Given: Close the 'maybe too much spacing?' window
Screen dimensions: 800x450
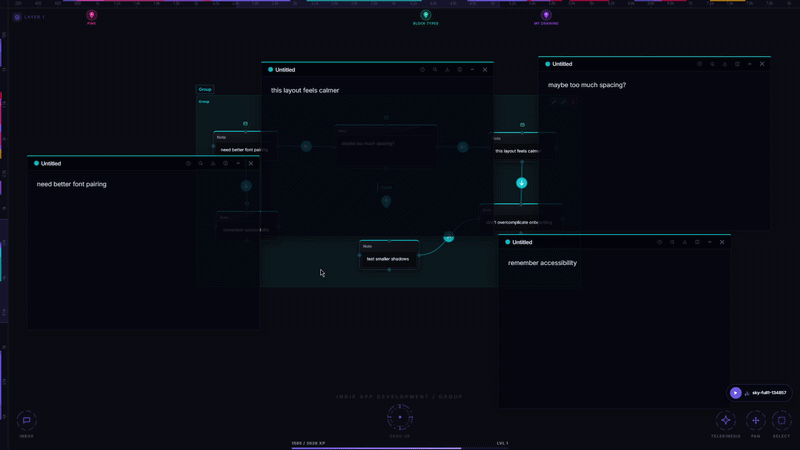Looking at the screenshot, I should pos(762,64).
